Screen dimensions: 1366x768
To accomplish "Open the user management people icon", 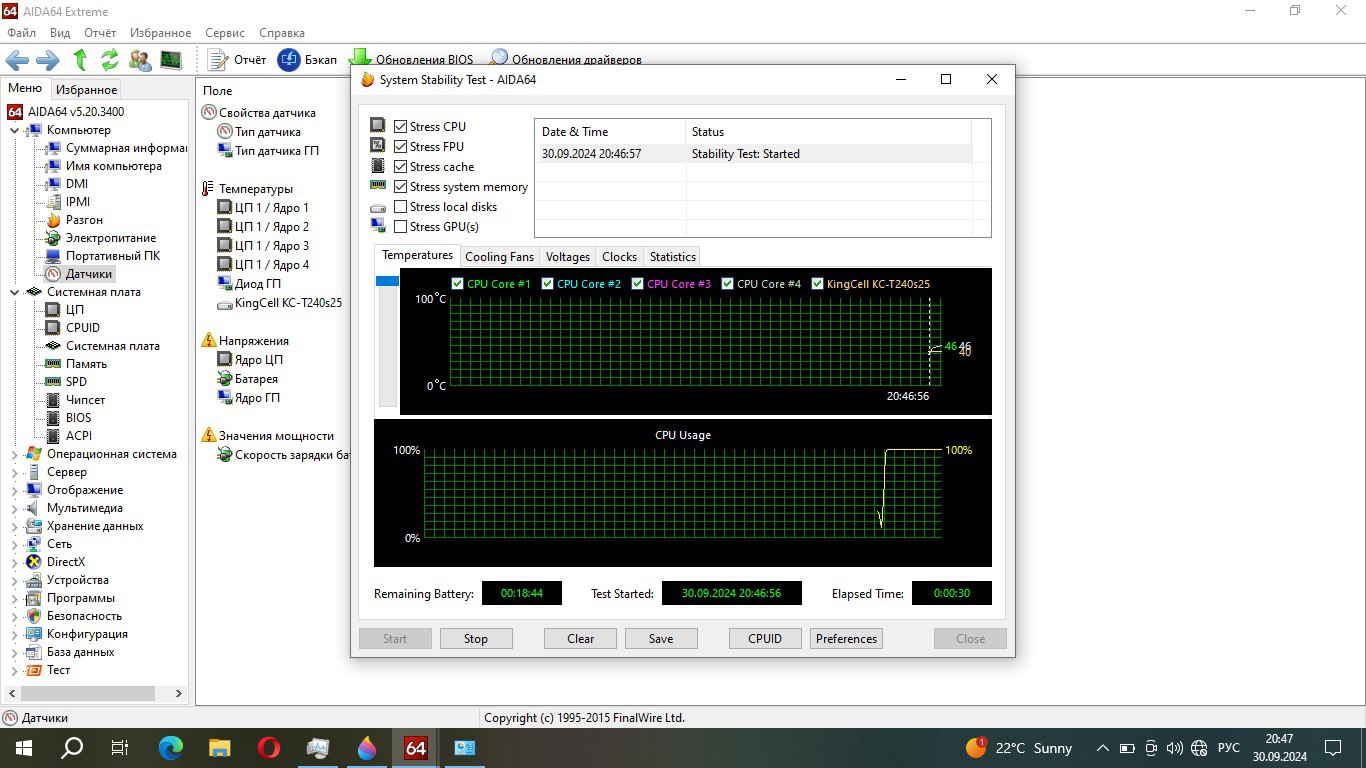I will coord(140,60).
